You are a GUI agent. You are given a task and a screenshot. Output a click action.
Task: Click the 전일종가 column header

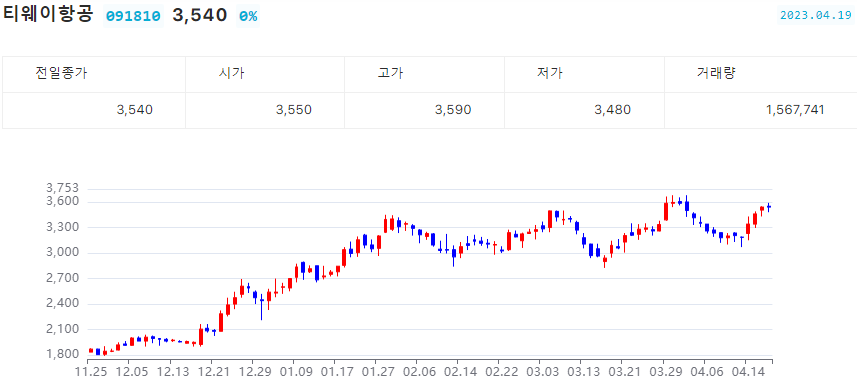[x=61, y=73]
